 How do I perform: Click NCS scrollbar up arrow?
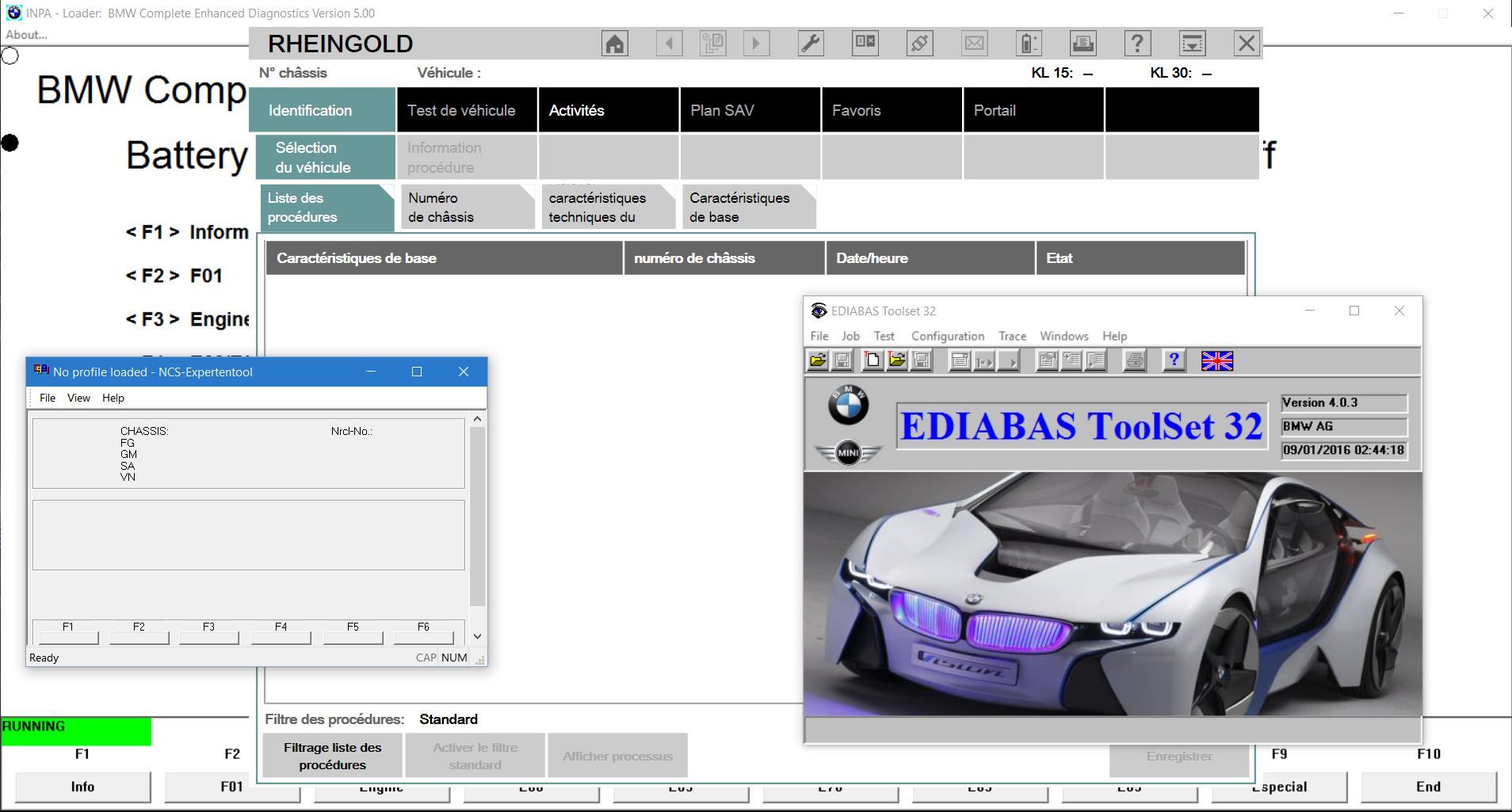tap(477, 418)
